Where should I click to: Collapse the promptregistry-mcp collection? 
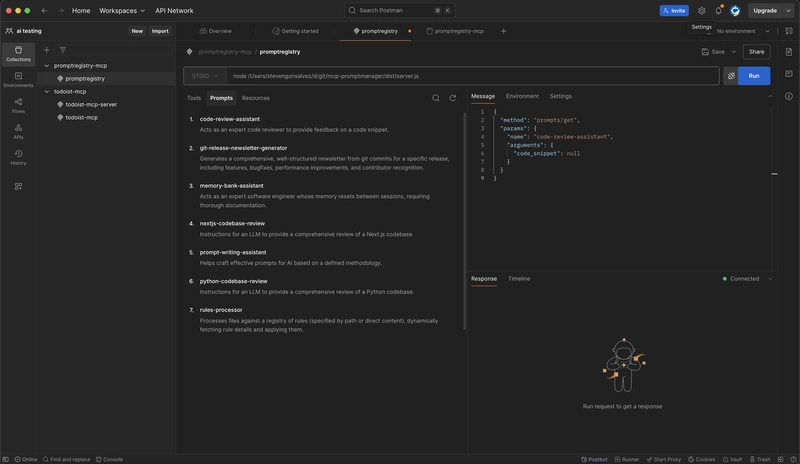coord(46,66)
